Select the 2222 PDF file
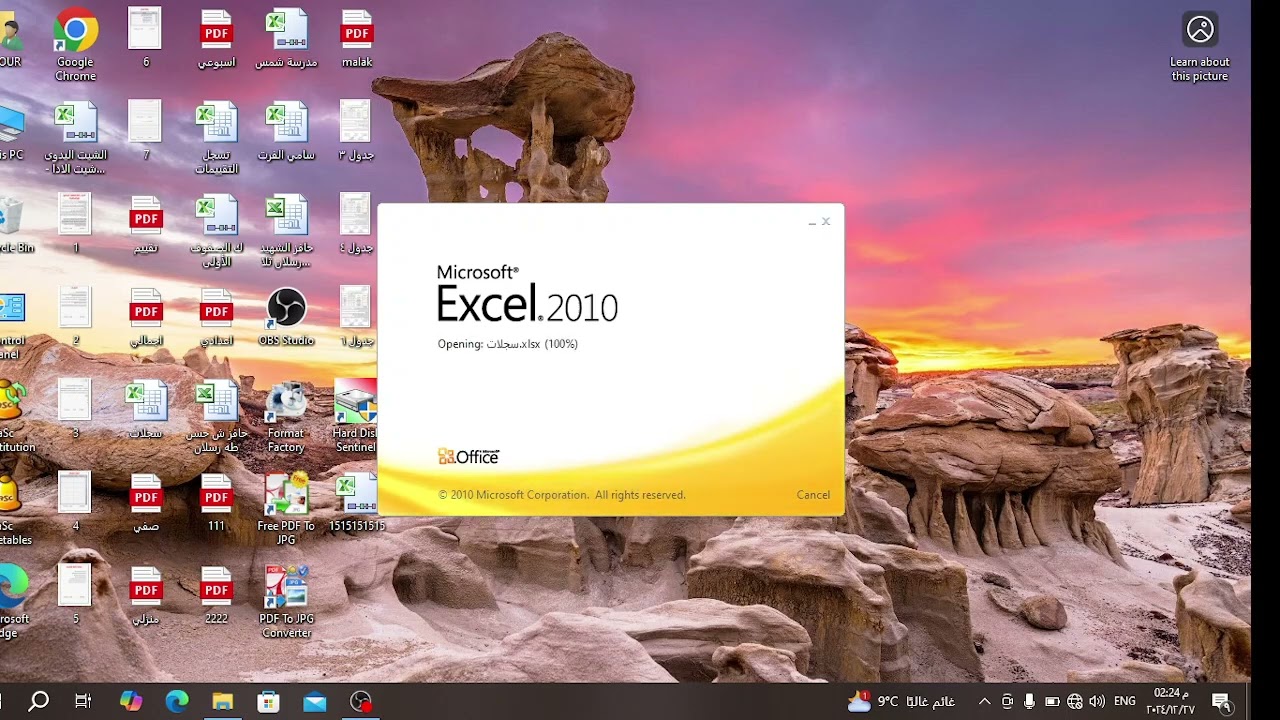Viewport: 1280px width, 720px height. 216,597
